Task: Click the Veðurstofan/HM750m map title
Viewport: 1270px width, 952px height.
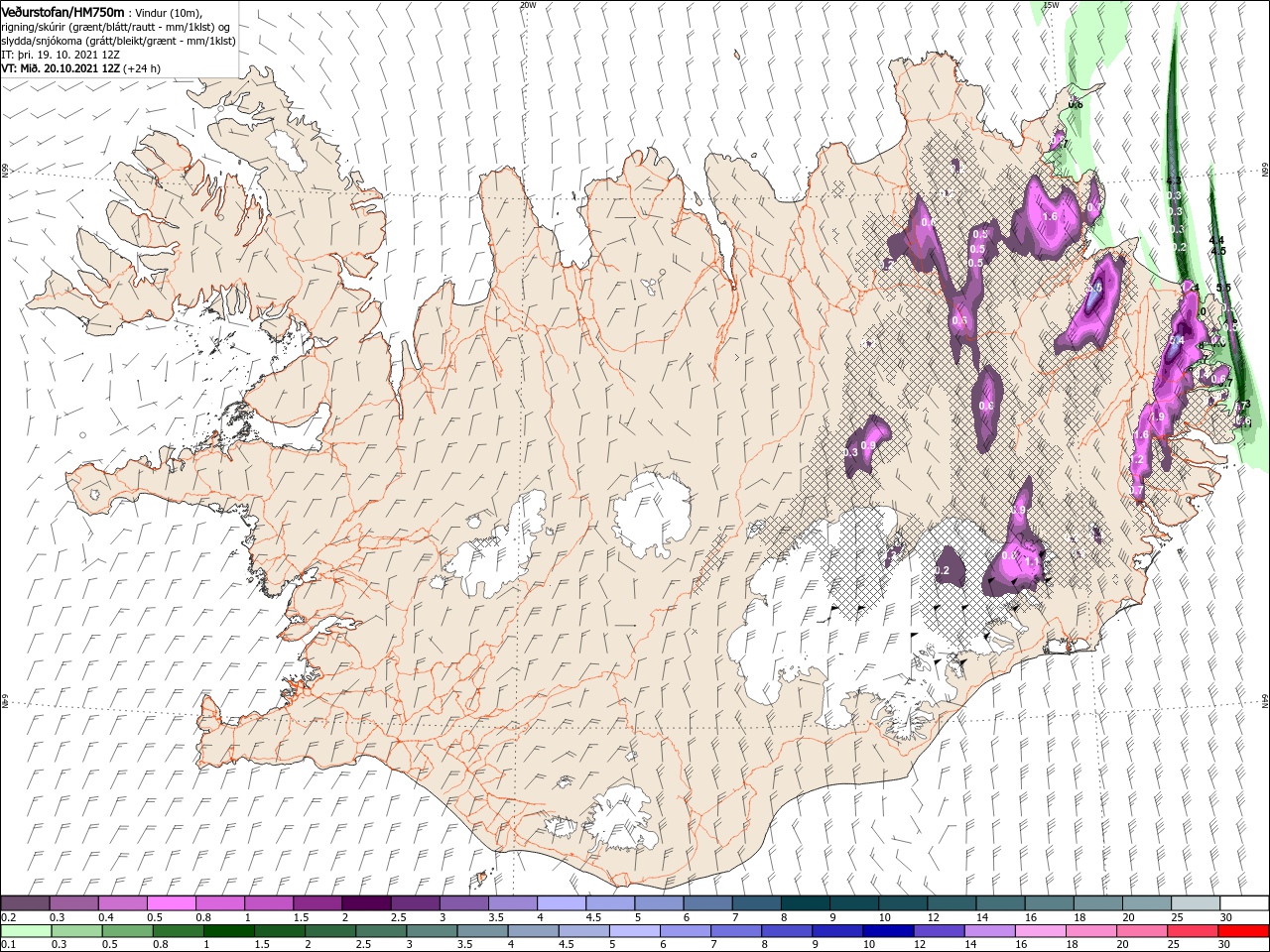Action: [x=63, y=12]
